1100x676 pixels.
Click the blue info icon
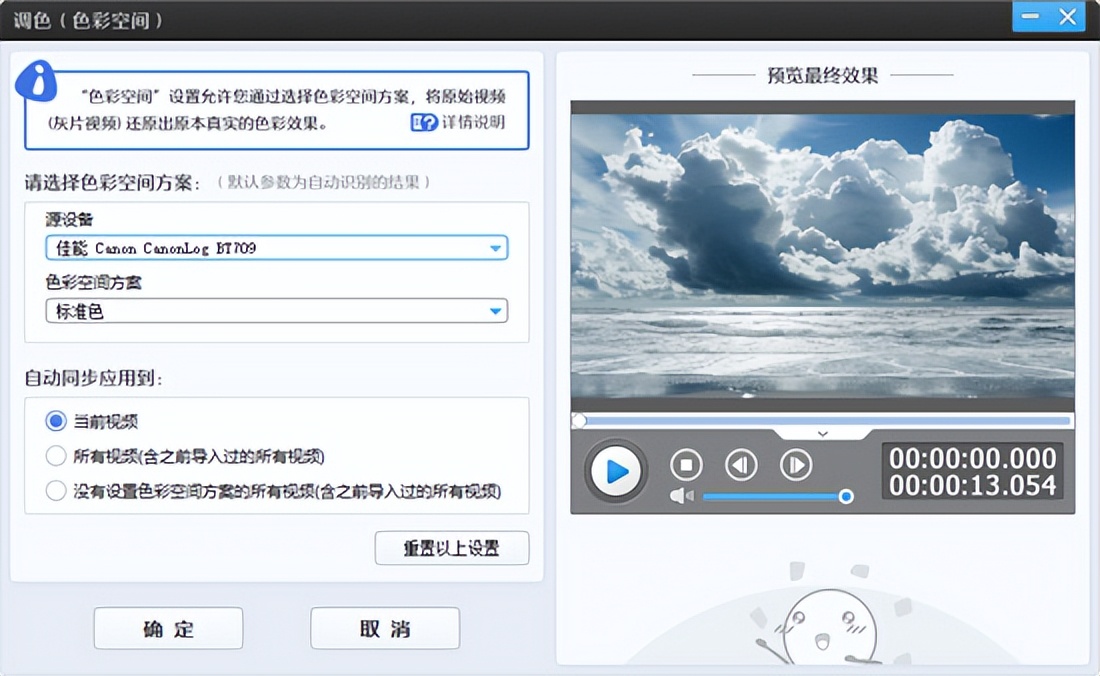(x=36, y=81)
